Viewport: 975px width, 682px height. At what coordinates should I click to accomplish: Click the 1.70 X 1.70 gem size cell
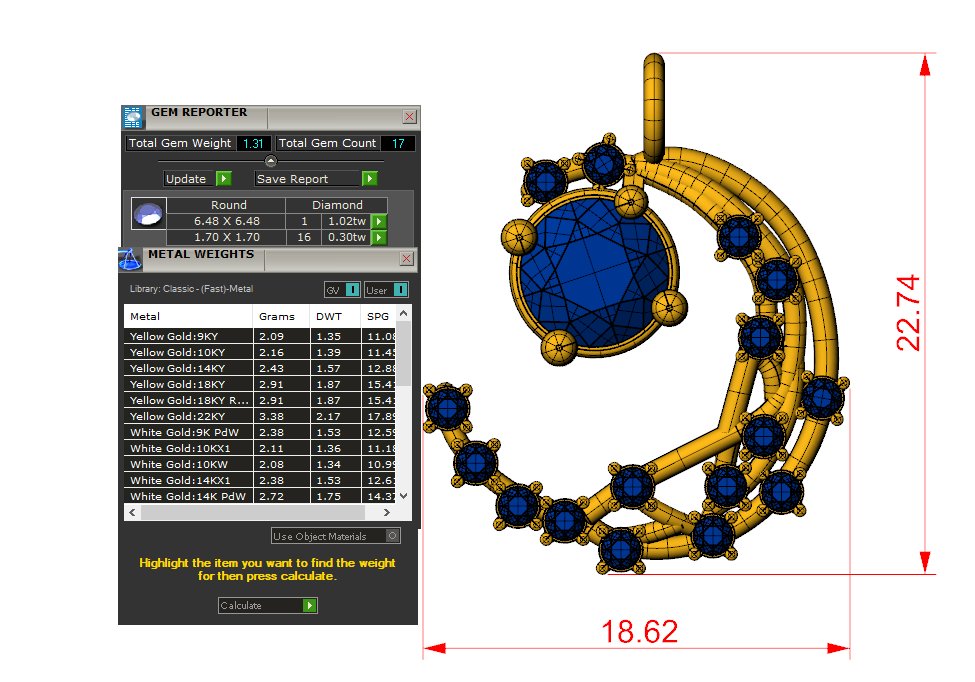point(226,237)
